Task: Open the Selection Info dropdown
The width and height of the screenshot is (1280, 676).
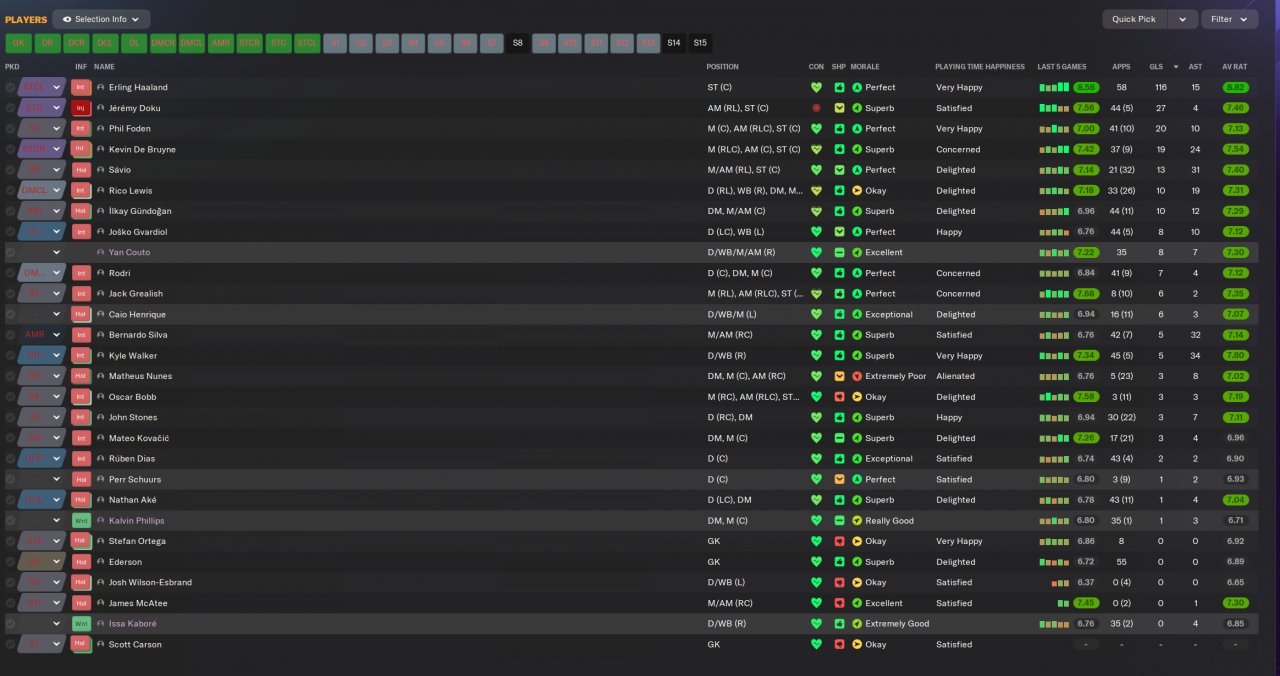Action: pos(101,19)
